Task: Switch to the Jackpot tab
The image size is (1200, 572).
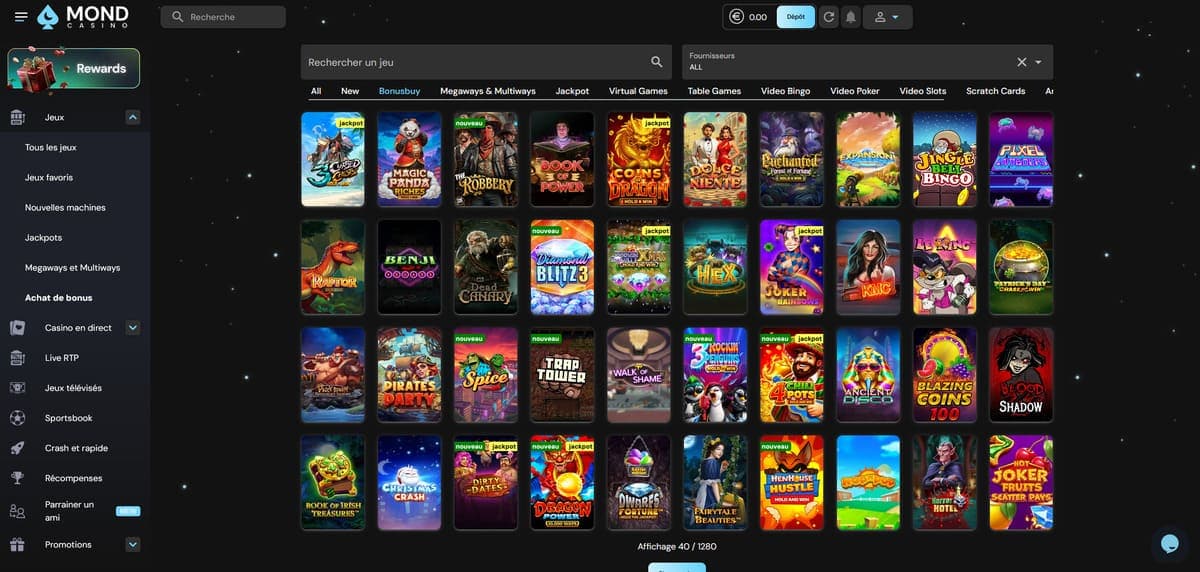Action: click(x=572, y=91)
